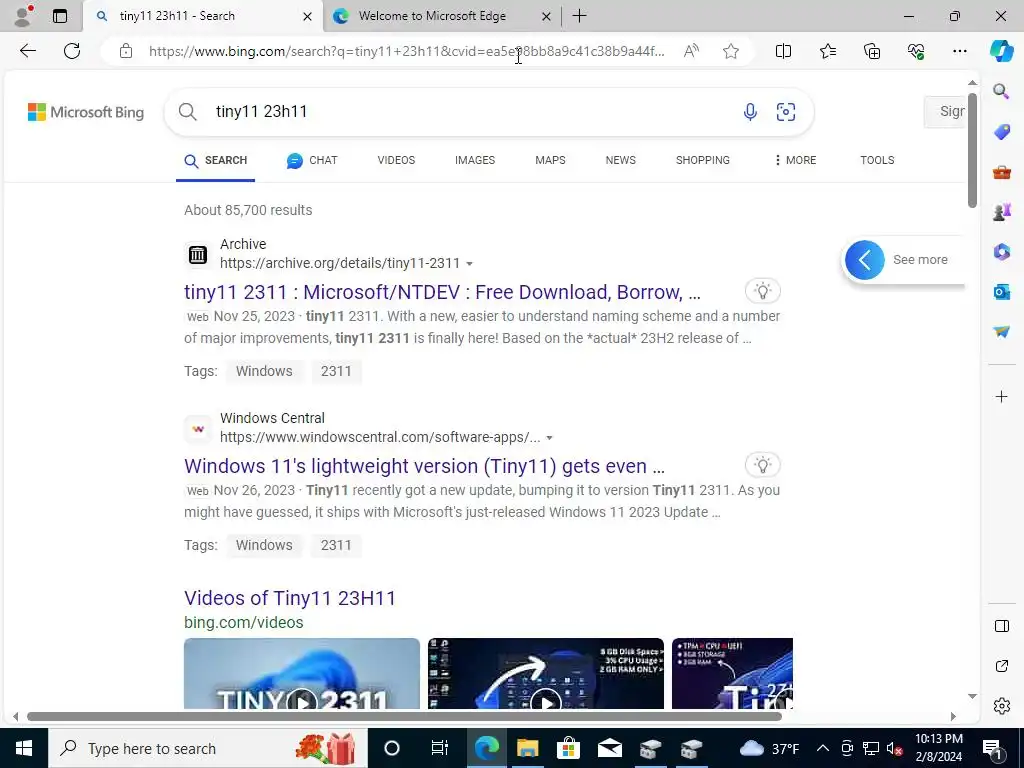This screenshot has height=768, width=1024.
Task: Open Browser essentials heart icon
Action: coord(916,51)
